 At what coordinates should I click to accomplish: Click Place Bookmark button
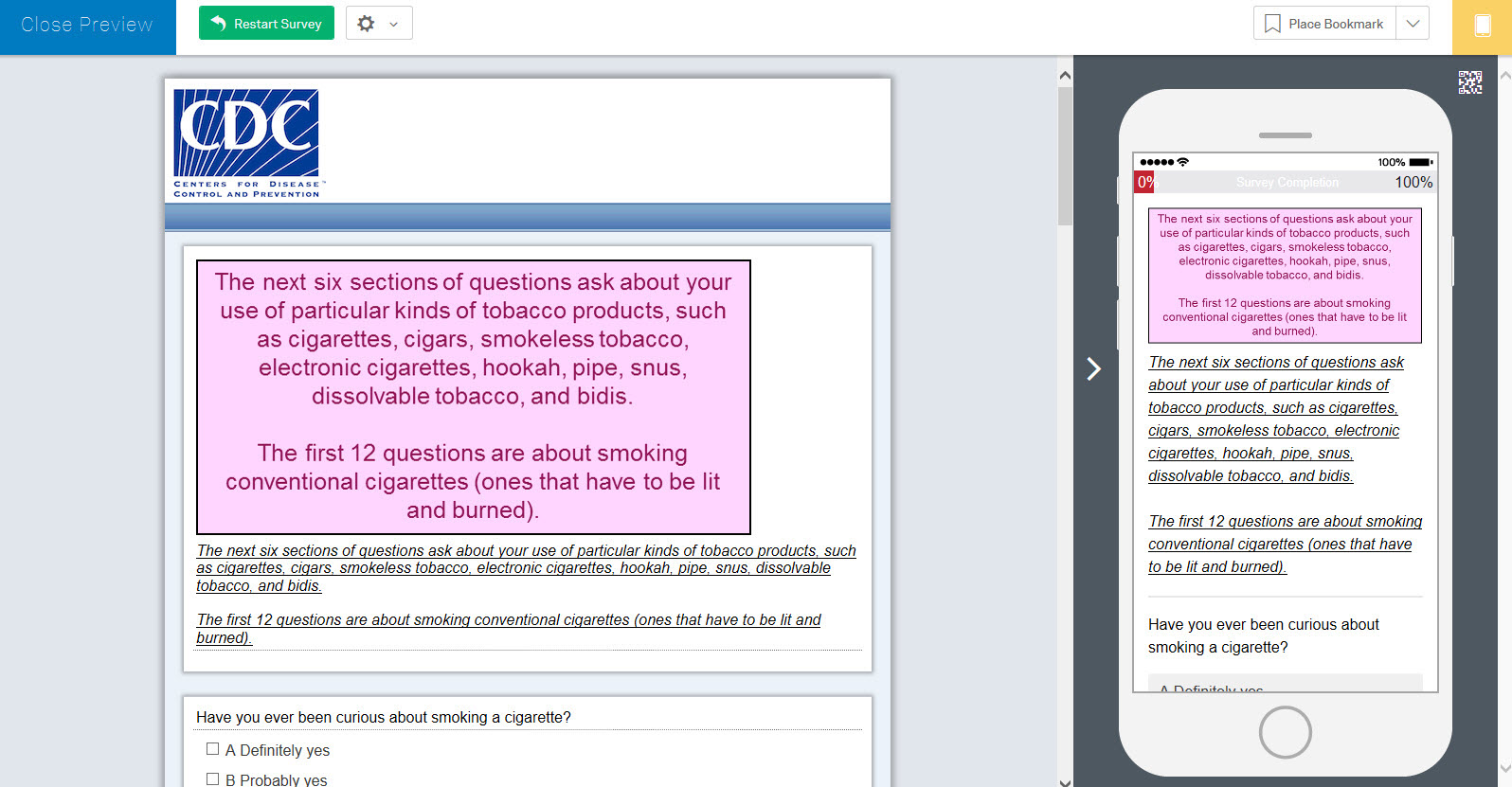[x=1324, y=24]
